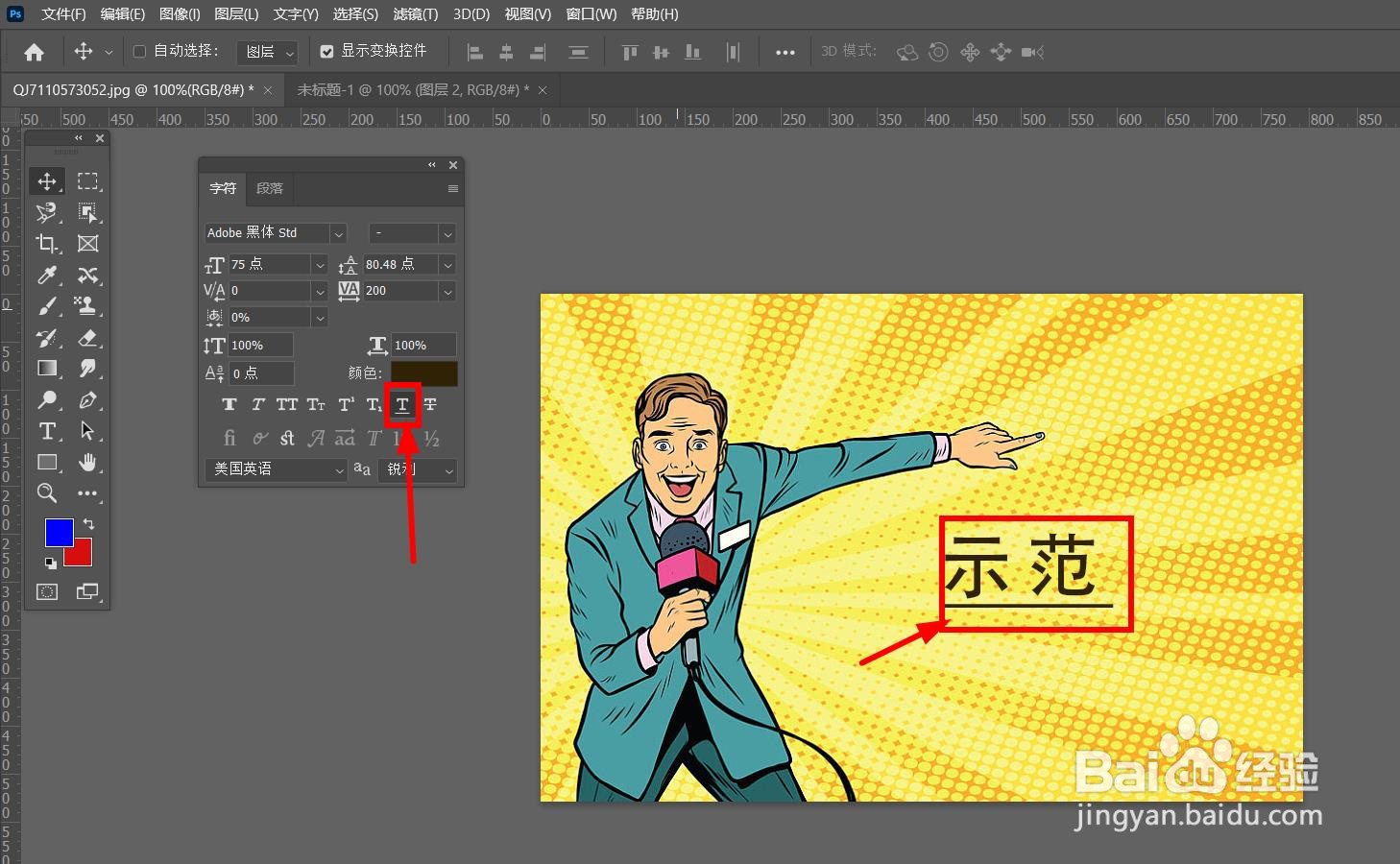This screenshot has width=1400, height=864.
Task: Select the Lasso tool
Action: pyautogui.click(x=46, y=212)
